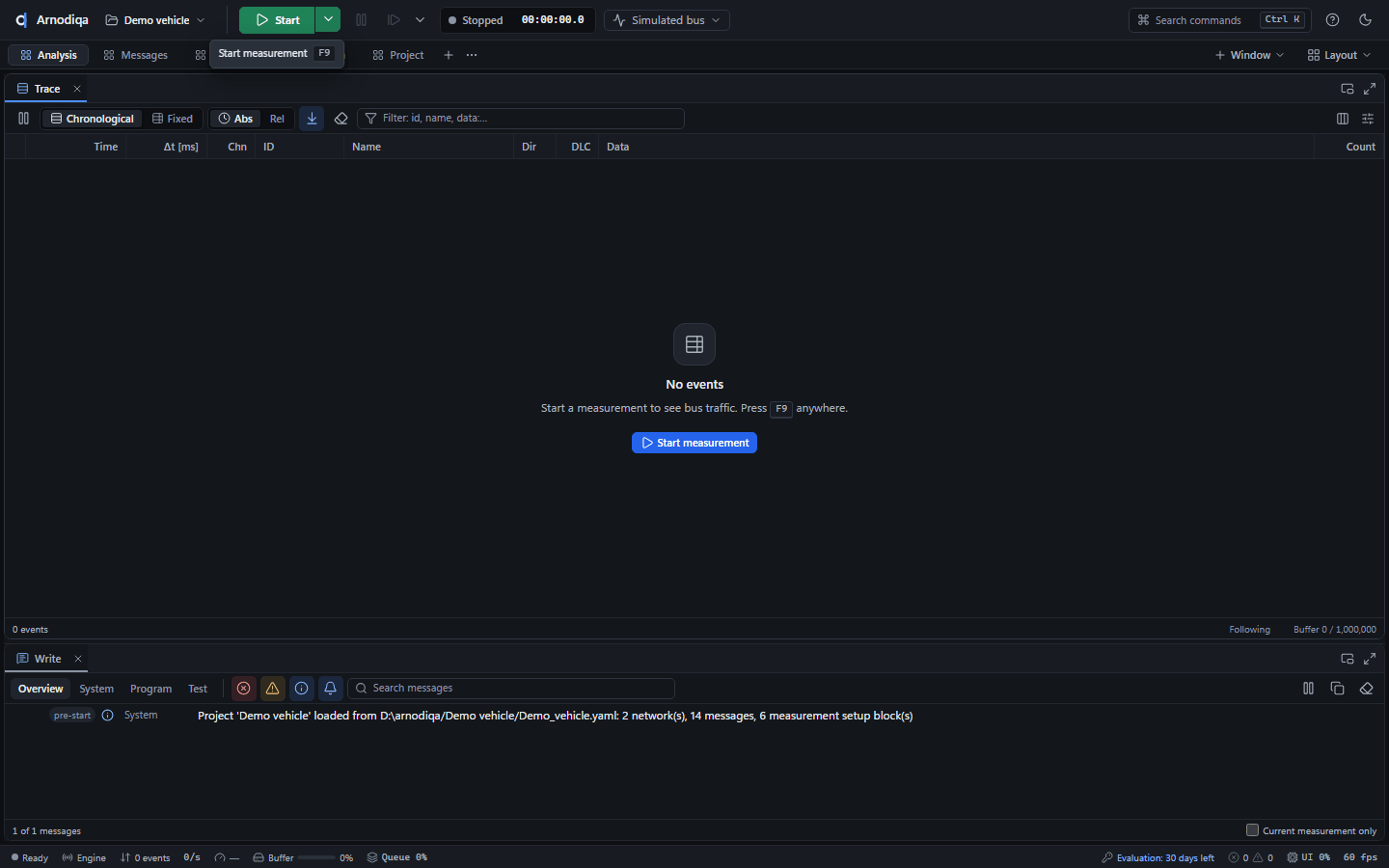This screenshot has width=1389, height=868.
Task: Click the step playback icon
Action: [x=394, y=20]
